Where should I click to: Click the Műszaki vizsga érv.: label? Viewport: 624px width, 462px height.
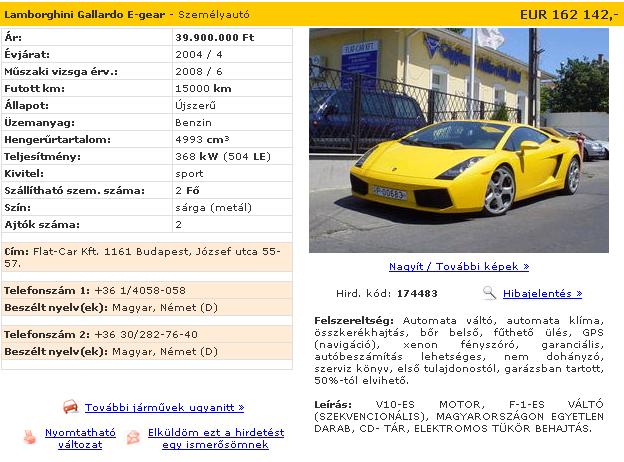61,72
